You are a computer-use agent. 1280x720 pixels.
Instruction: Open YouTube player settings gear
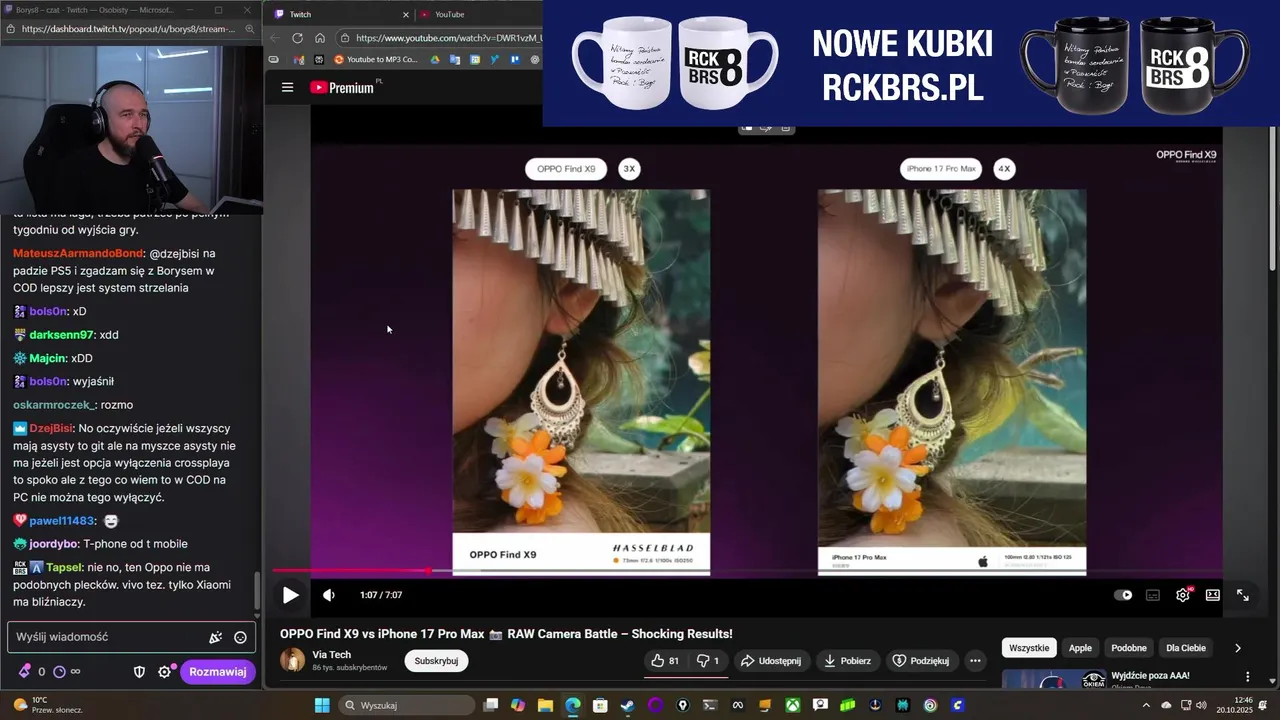click(1183, 595)
